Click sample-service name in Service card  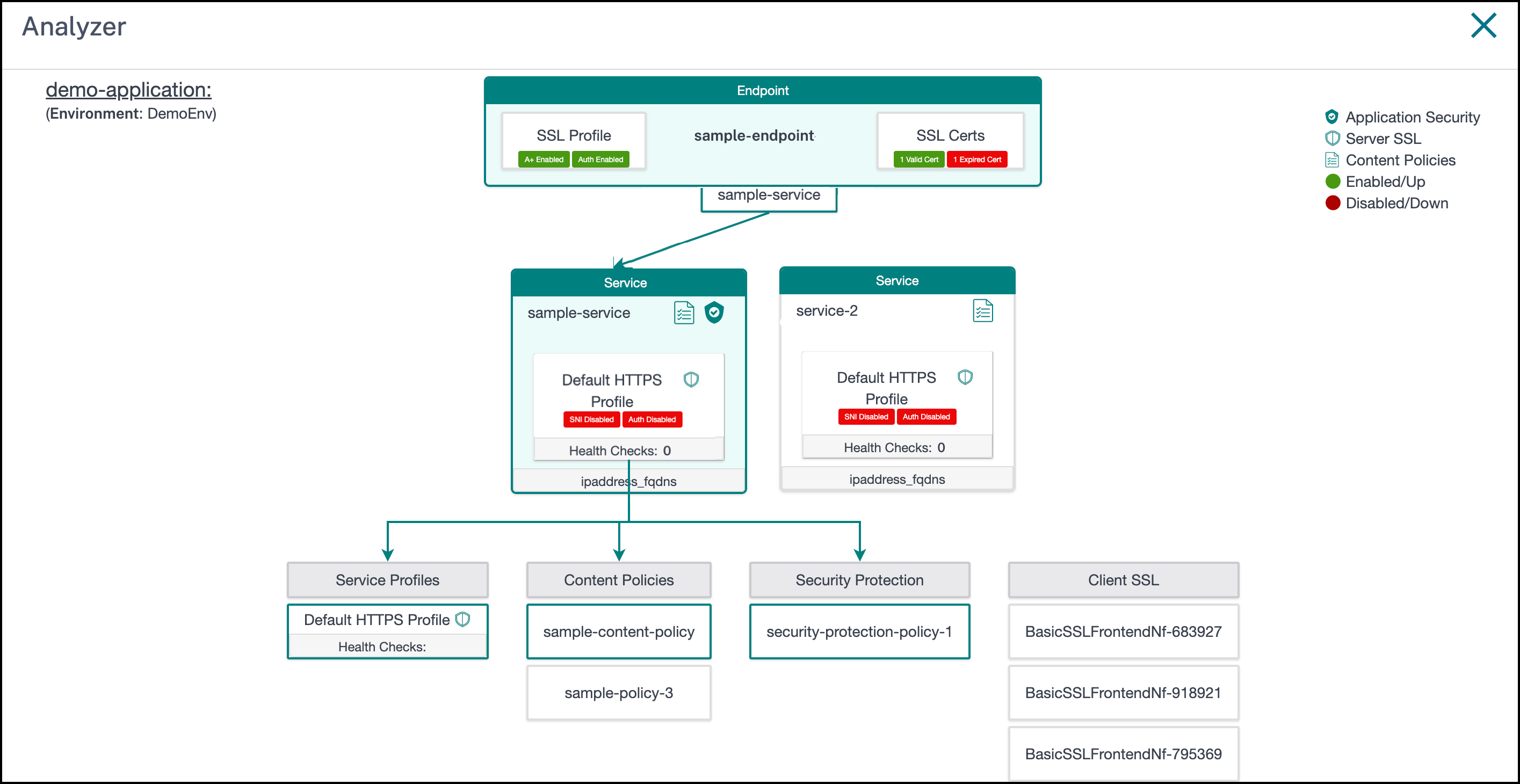tap(578, 313)
